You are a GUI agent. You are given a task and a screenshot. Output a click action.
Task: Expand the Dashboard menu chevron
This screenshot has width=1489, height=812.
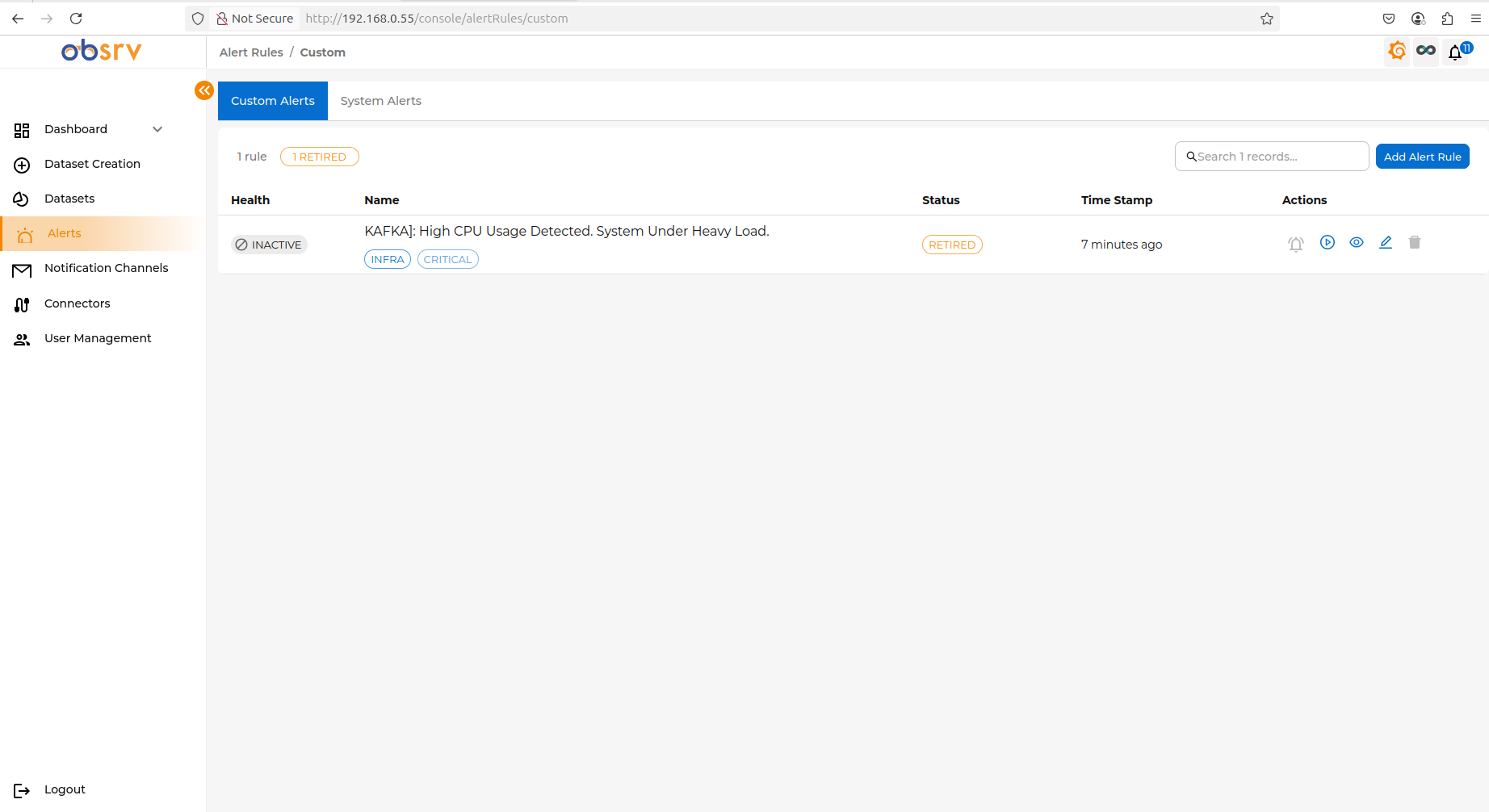click(x=157, y=129)
